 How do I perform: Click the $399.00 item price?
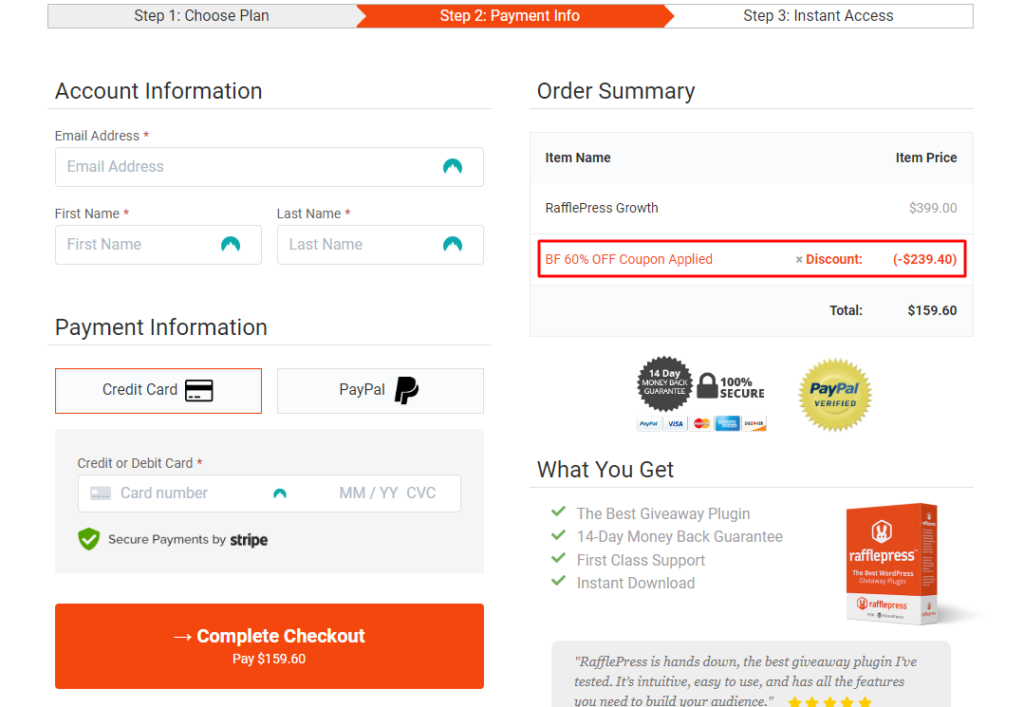click(933, 208)
